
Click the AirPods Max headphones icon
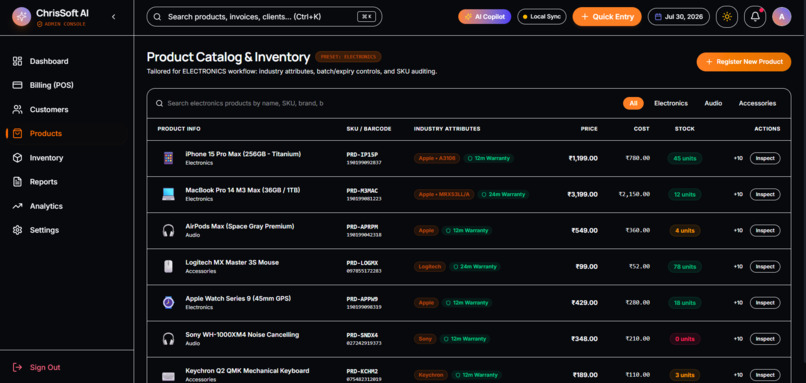168,230
